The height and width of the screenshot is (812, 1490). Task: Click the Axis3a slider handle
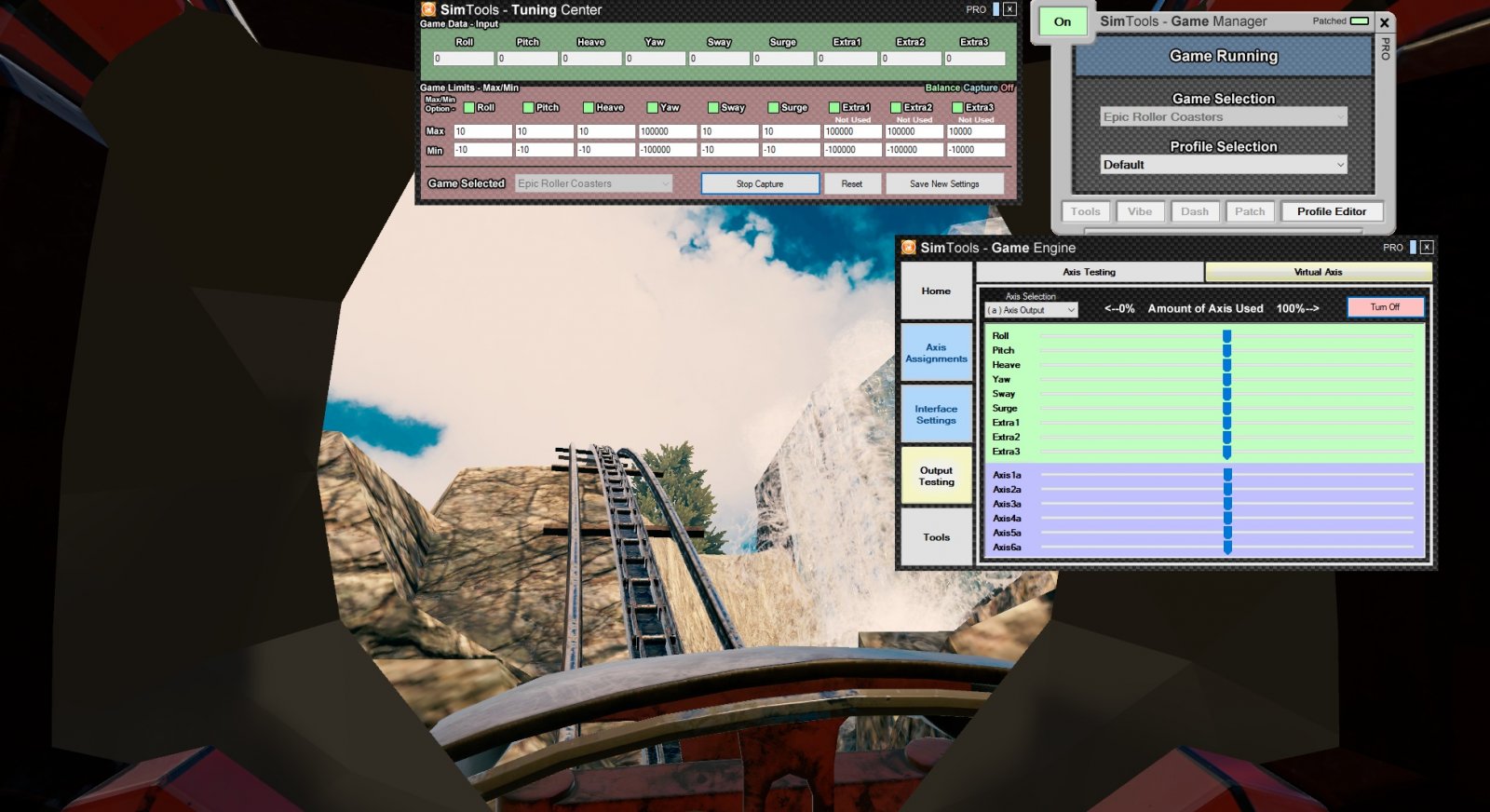[x=1227, y=504]
